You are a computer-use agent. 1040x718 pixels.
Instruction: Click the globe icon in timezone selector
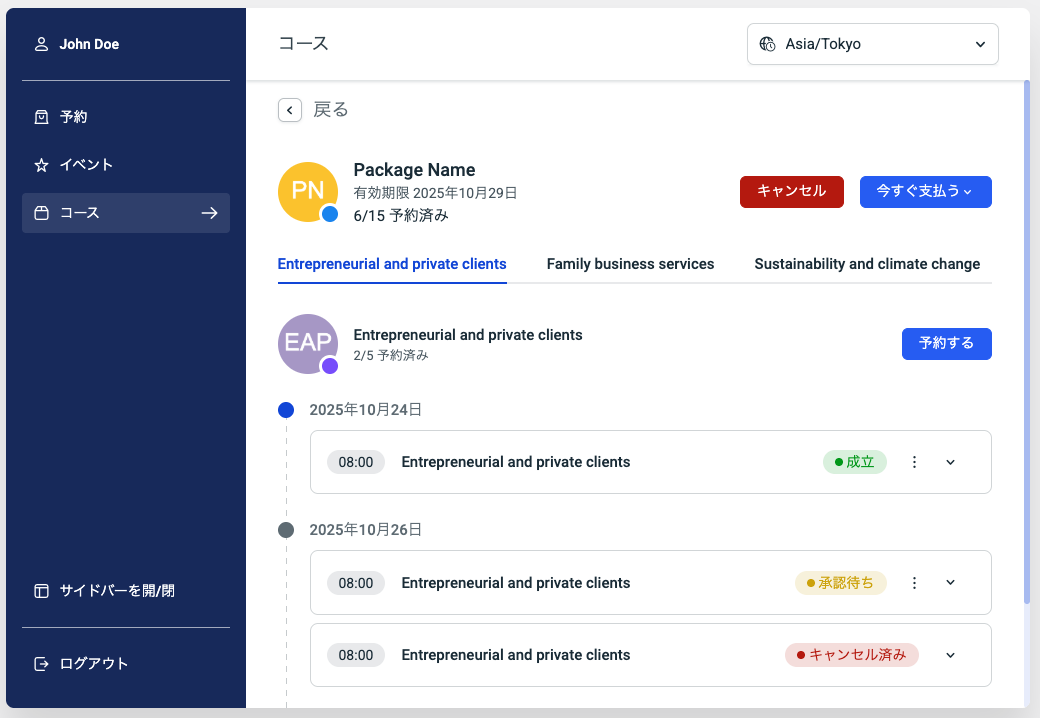(x=768, y=44)
